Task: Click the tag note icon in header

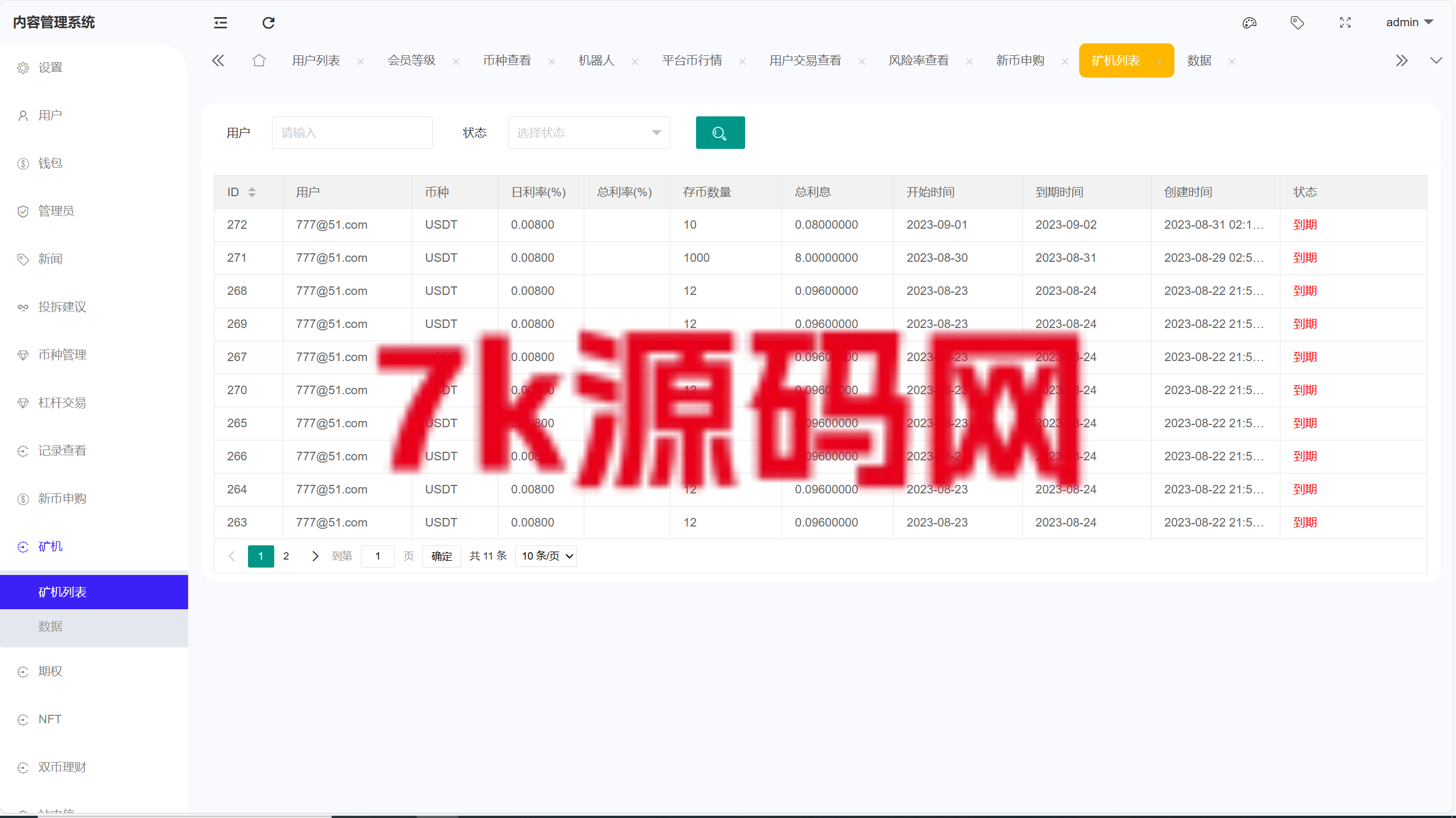Action: pos(1297,23)
